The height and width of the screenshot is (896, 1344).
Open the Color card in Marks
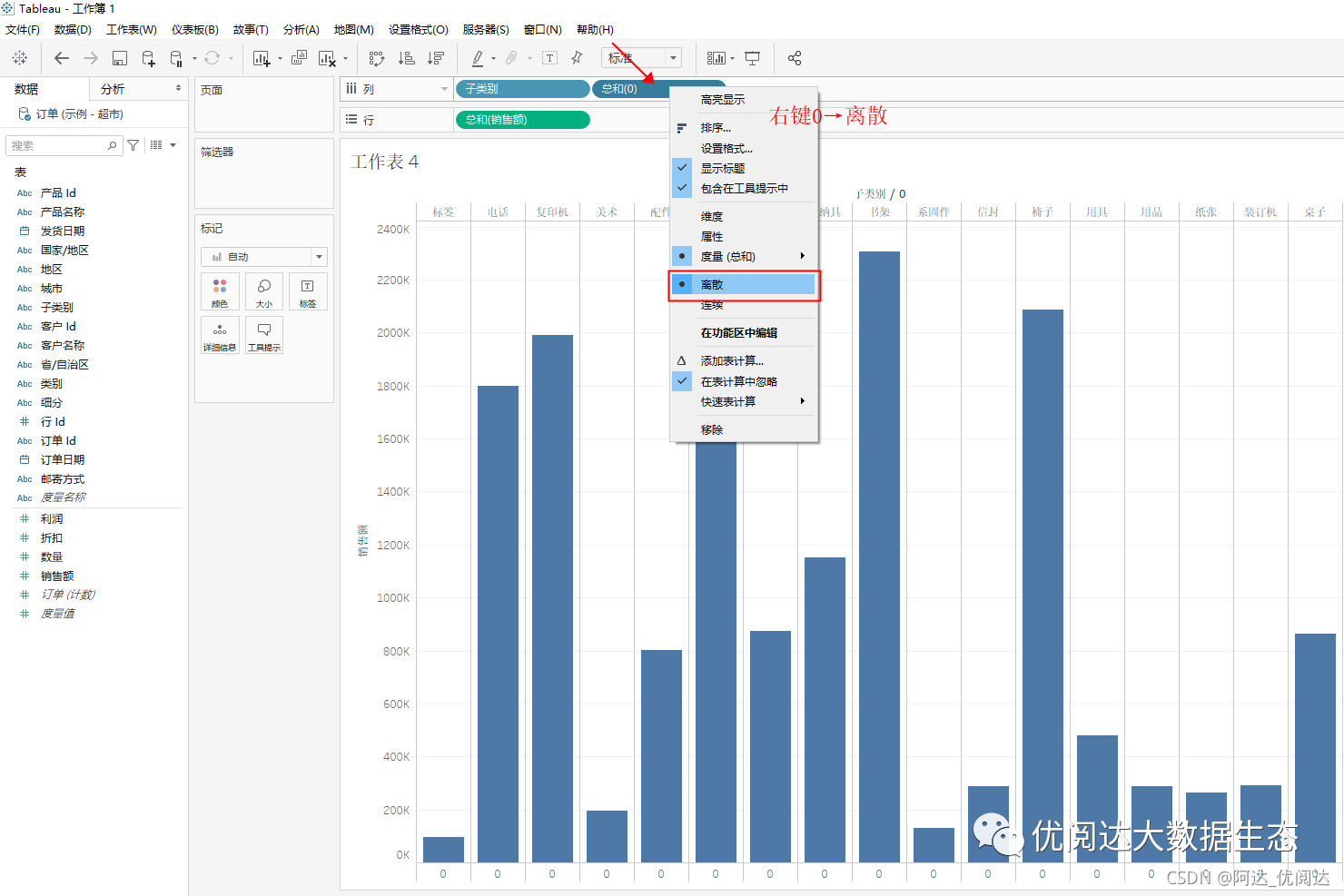(220, 291)
